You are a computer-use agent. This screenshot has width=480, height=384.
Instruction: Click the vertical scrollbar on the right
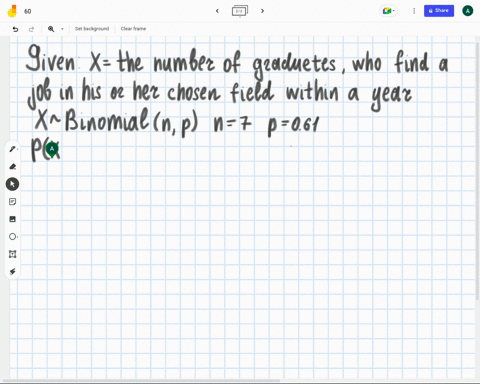(x=478, y=170)
